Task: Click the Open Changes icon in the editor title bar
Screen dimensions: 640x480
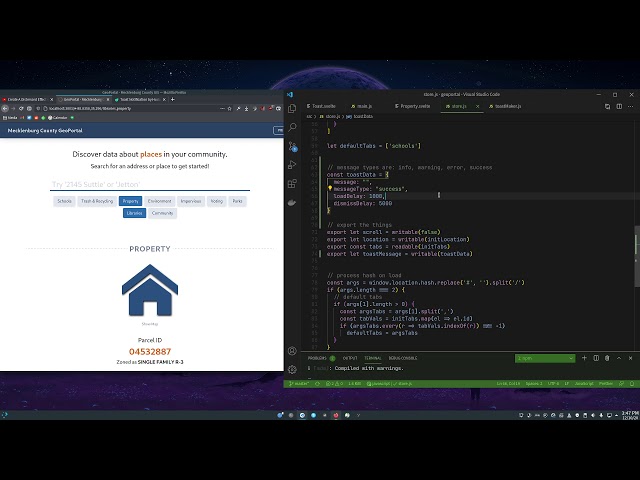Action: [607, 106]
